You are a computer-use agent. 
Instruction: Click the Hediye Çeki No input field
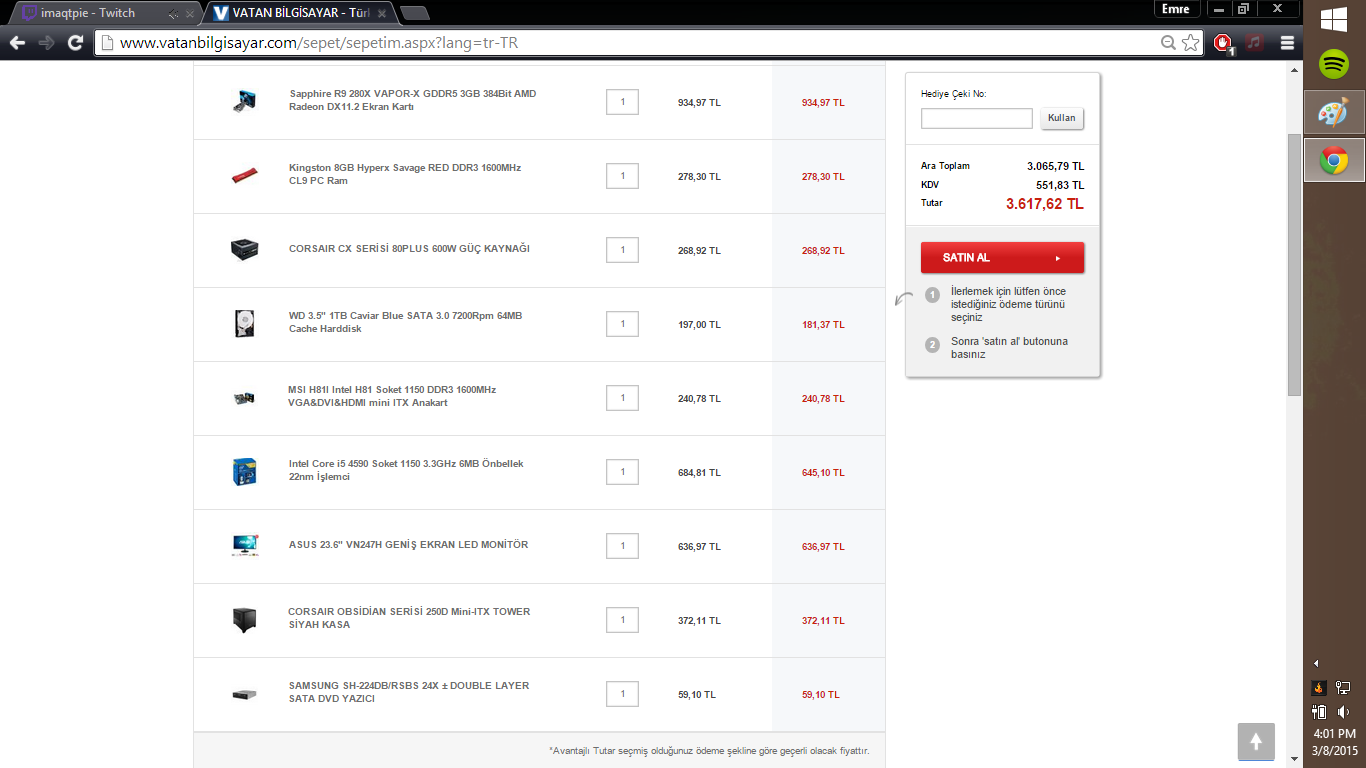pyautogui.click(x=976, y=119)
